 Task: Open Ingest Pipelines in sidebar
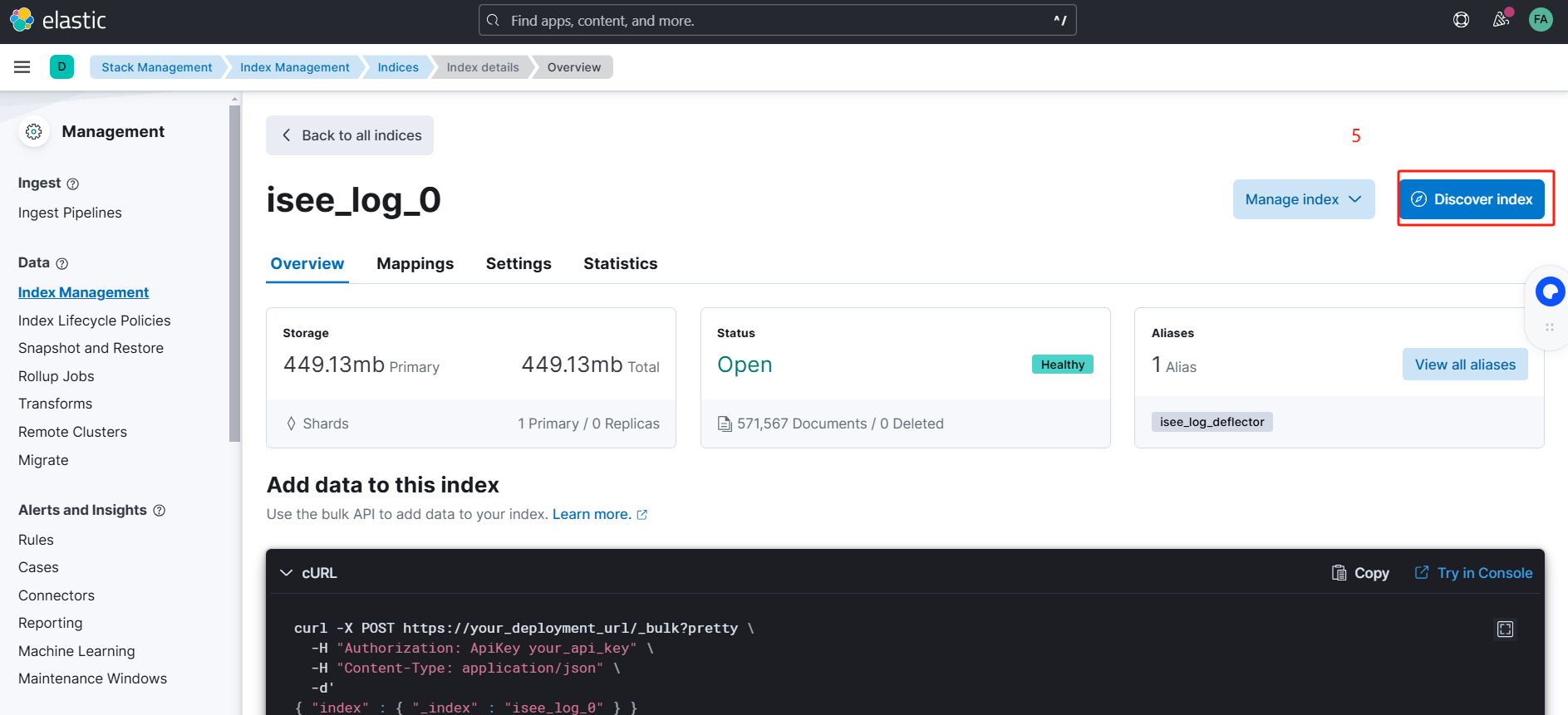point(70,213)
